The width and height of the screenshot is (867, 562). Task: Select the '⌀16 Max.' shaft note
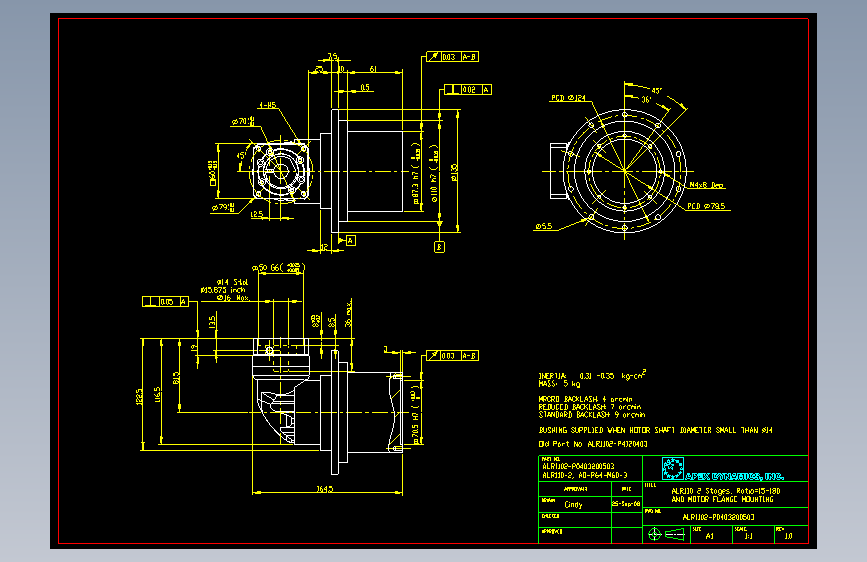coord(232,298)
